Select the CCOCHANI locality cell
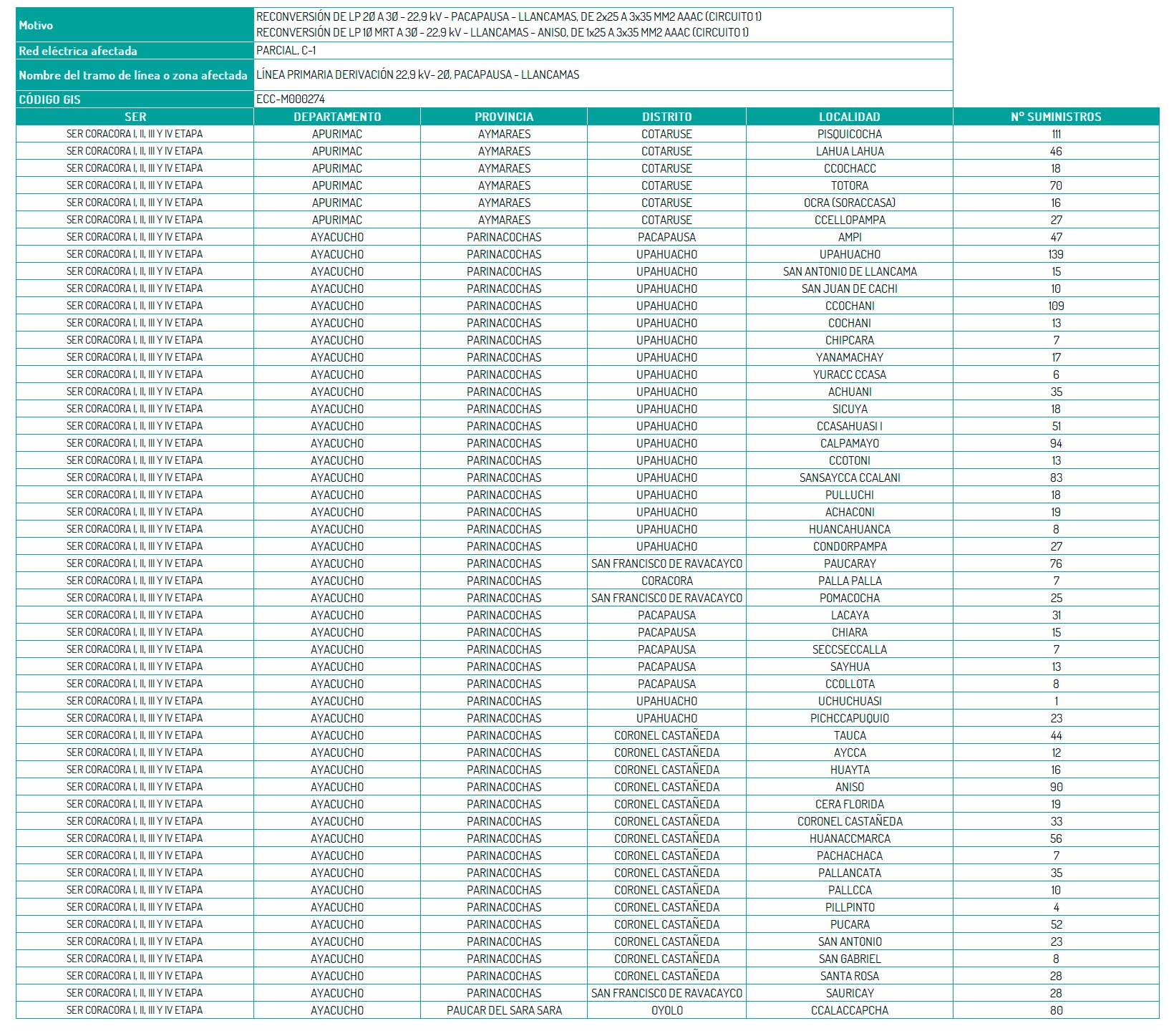Image resolution: width=1174 pixels, height=1036 pixels. 850,306
